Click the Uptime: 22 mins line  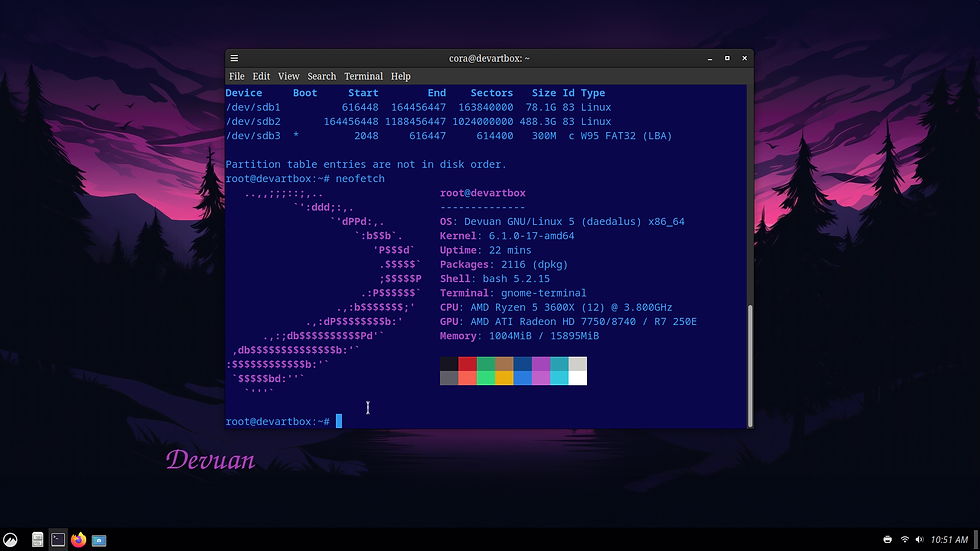[x=486, y=251]
